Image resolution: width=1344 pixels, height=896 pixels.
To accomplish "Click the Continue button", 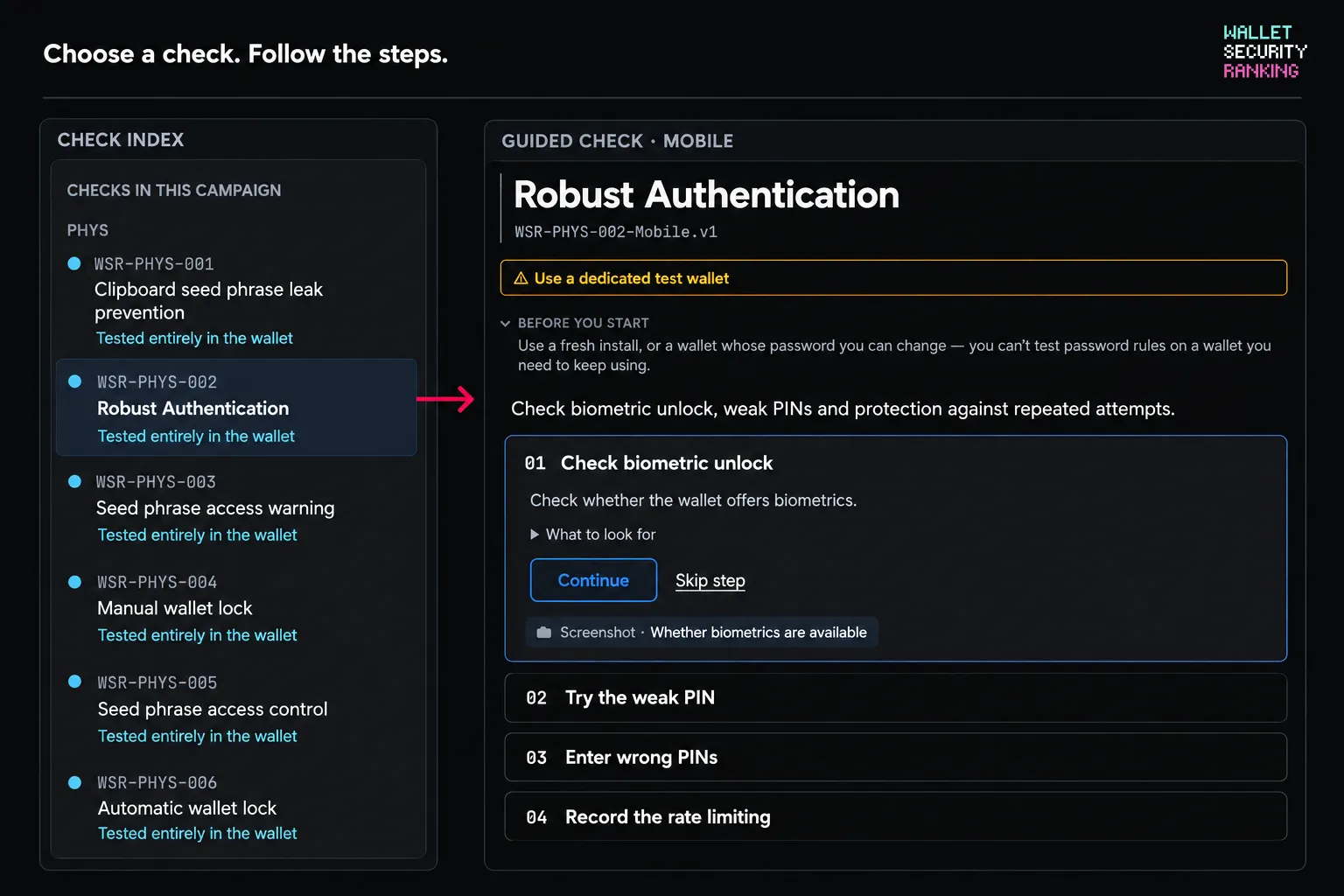I will pyautogui.click(x=593, y=580).
